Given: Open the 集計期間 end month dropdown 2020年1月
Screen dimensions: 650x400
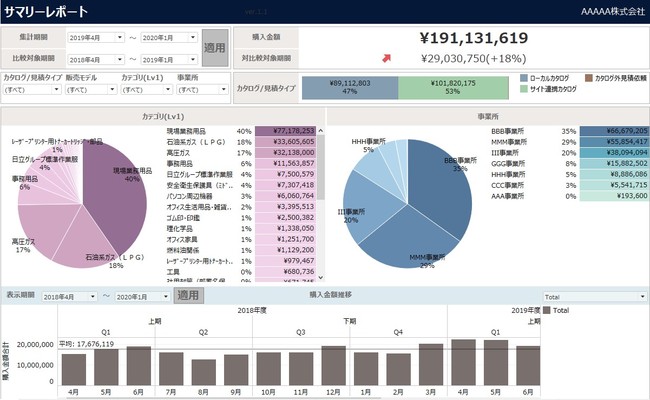Looking at the screenshot, I should click(169, 37).
